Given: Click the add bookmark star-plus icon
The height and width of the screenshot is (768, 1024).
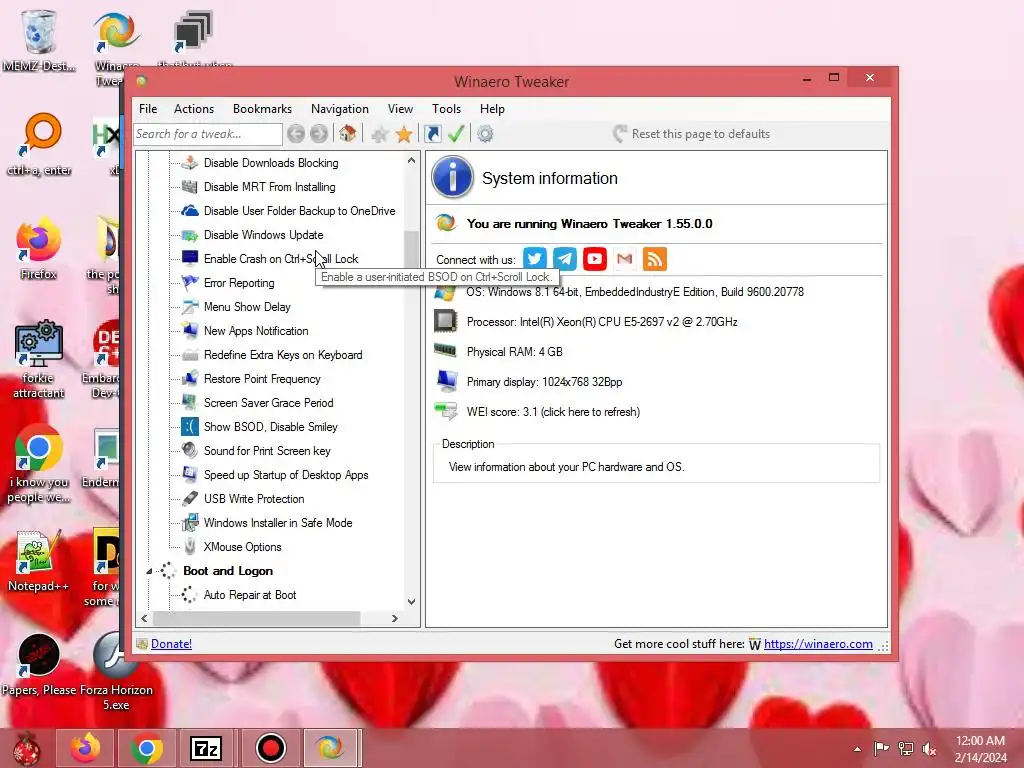Looking at the screenshot, I should click(379, 134).
